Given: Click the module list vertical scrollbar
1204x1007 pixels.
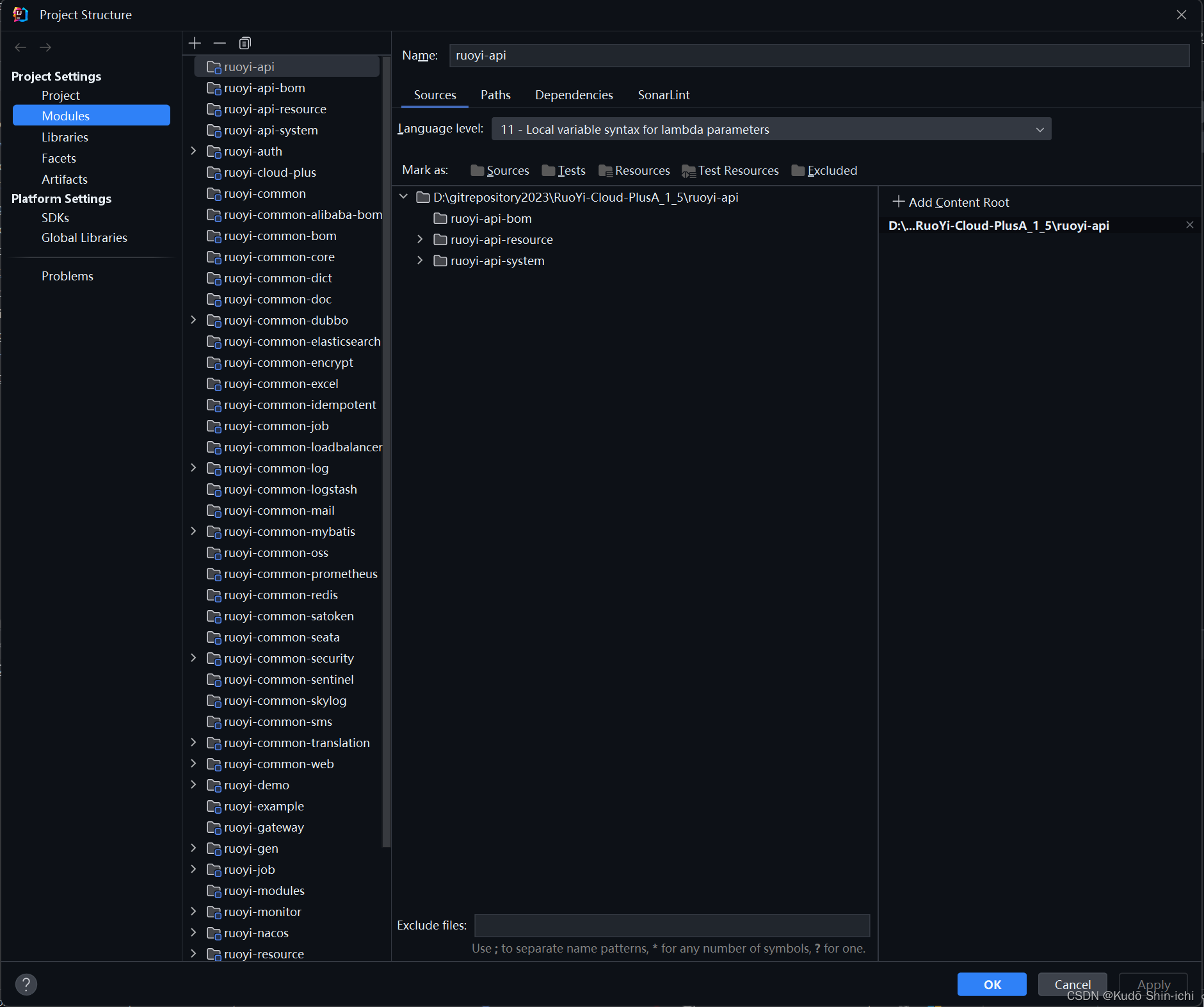Looking at the screenshot, I should click(x=386, y=451).
